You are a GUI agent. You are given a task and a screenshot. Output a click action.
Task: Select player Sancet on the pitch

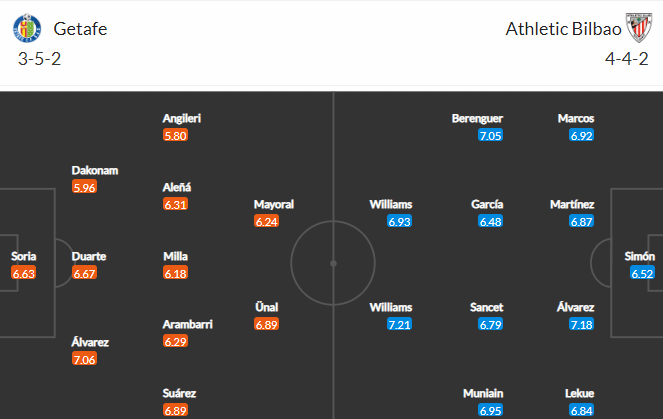pyautogui.click(x=487, y=307)
